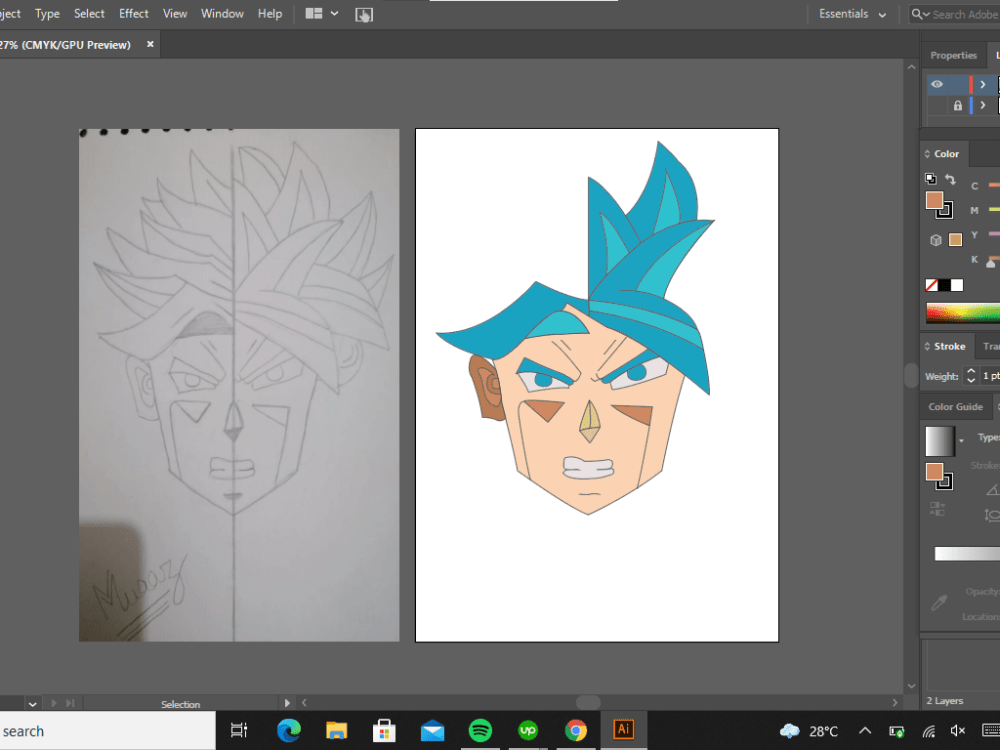Select the white swatch in Color panel

[x=956, y=284]
